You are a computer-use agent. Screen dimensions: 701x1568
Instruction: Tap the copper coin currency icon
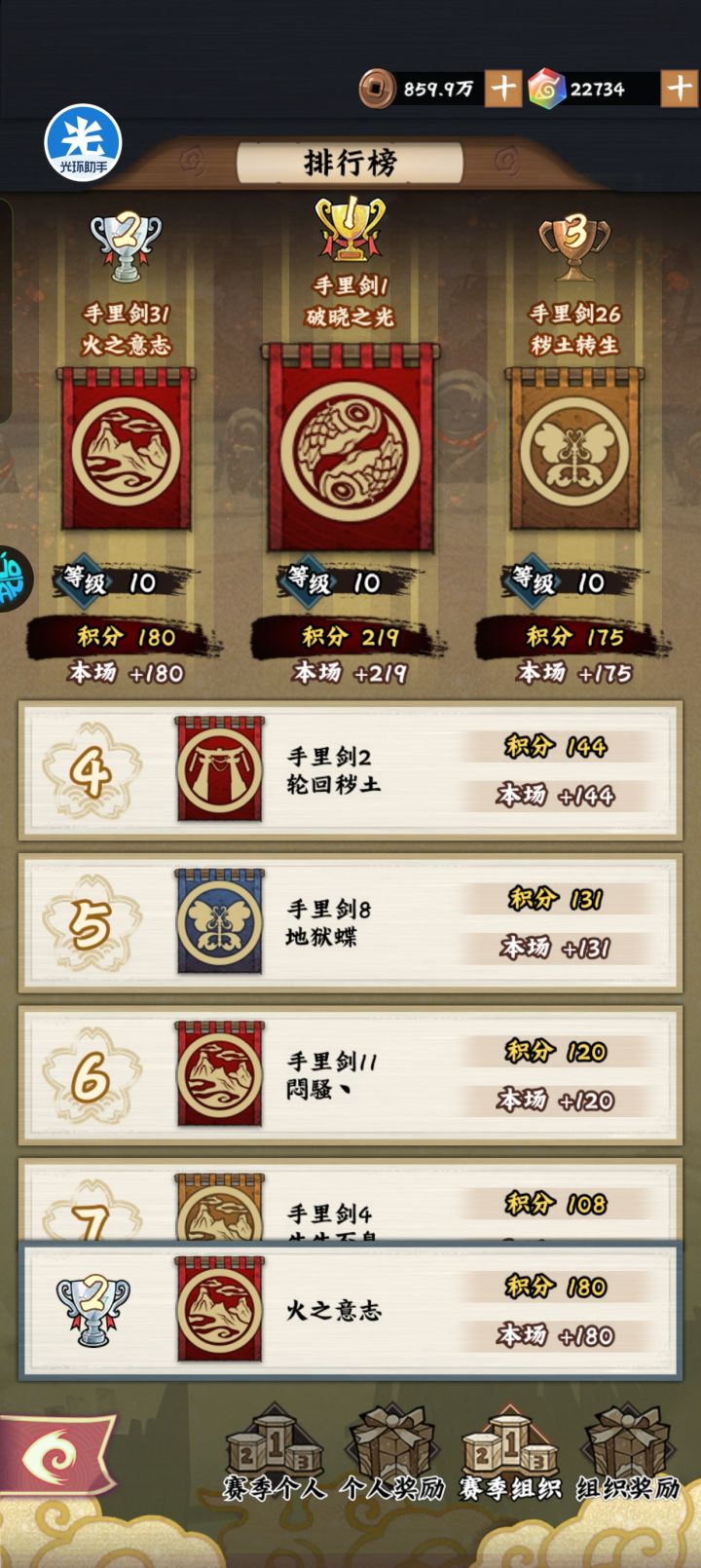[x=377, y=89]
